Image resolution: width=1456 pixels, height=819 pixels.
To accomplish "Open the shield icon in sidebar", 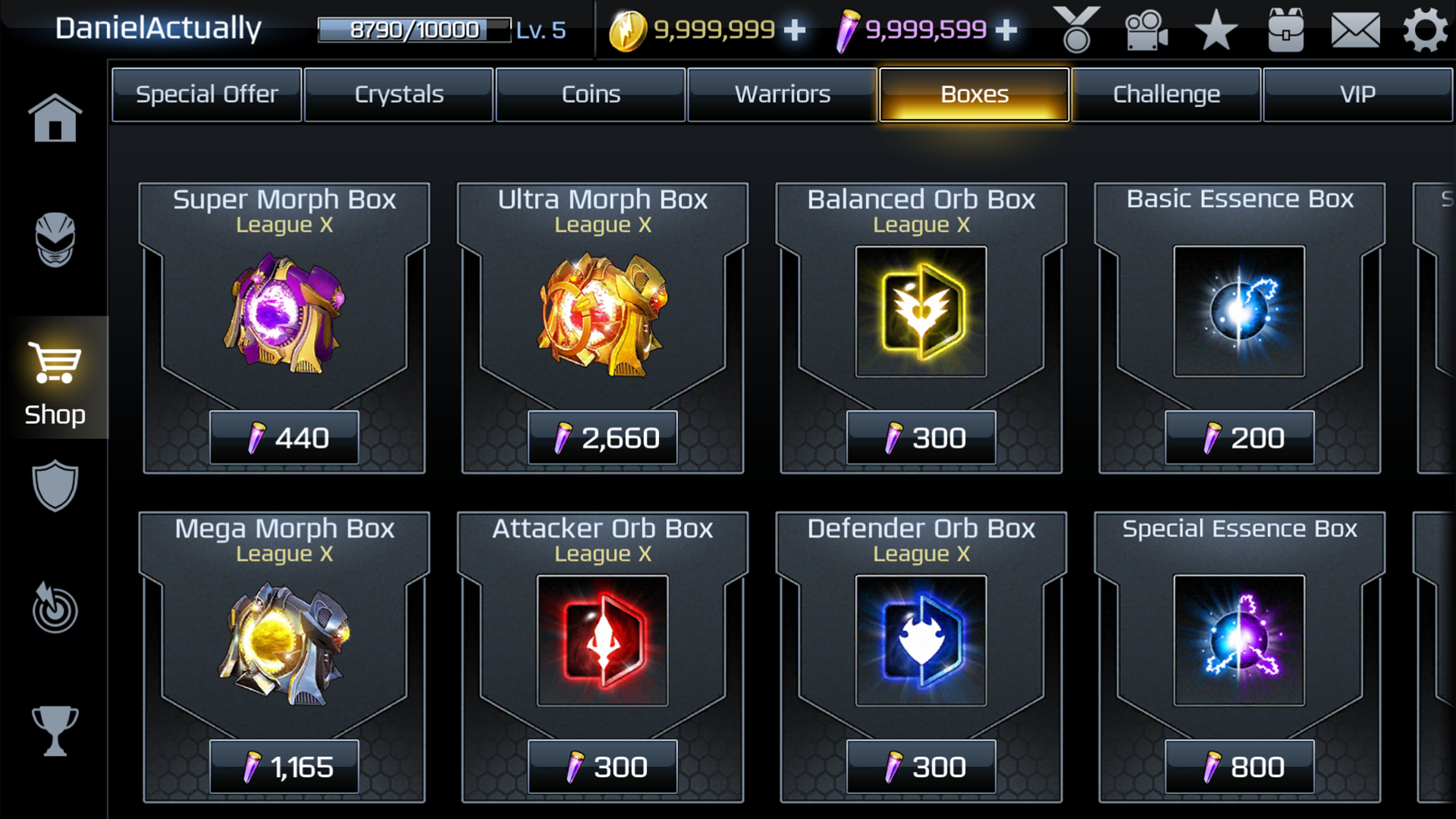I will [55, 485].
